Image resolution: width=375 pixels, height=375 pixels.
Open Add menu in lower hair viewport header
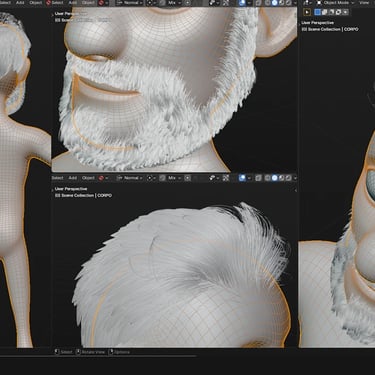coord(72,178)
